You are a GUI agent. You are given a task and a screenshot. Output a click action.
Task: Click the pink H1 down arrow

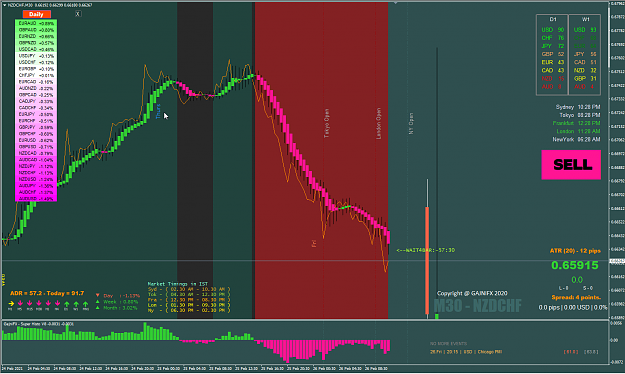tap(48, 304)
